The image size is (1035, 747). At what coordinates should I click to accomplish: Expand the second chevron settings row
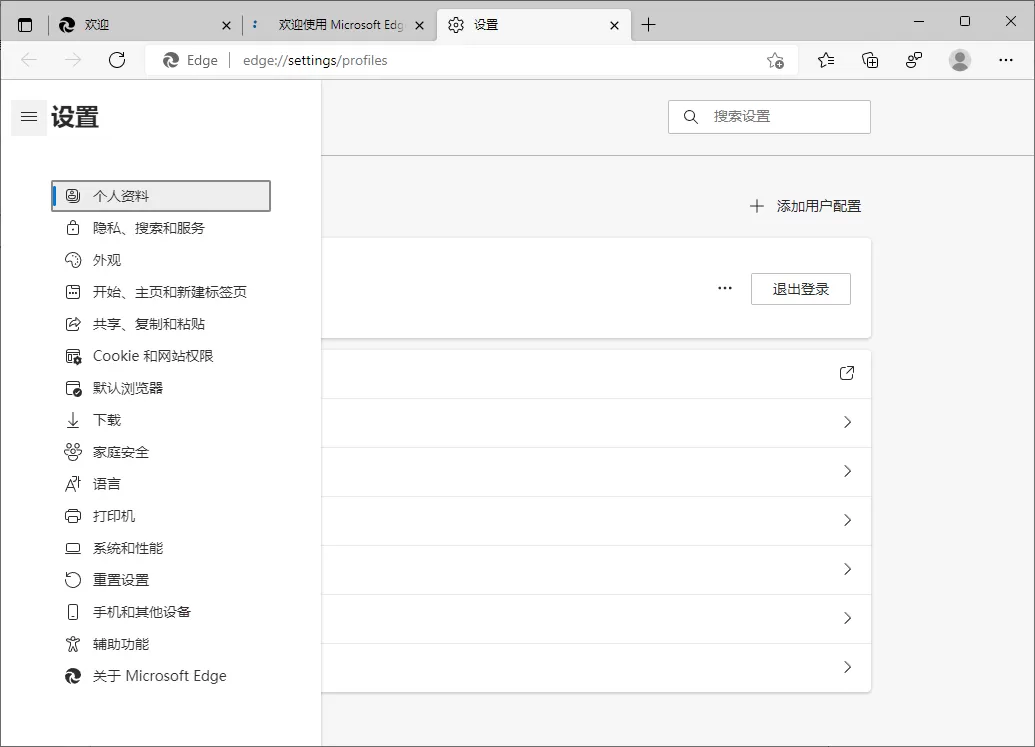point(847,471)
